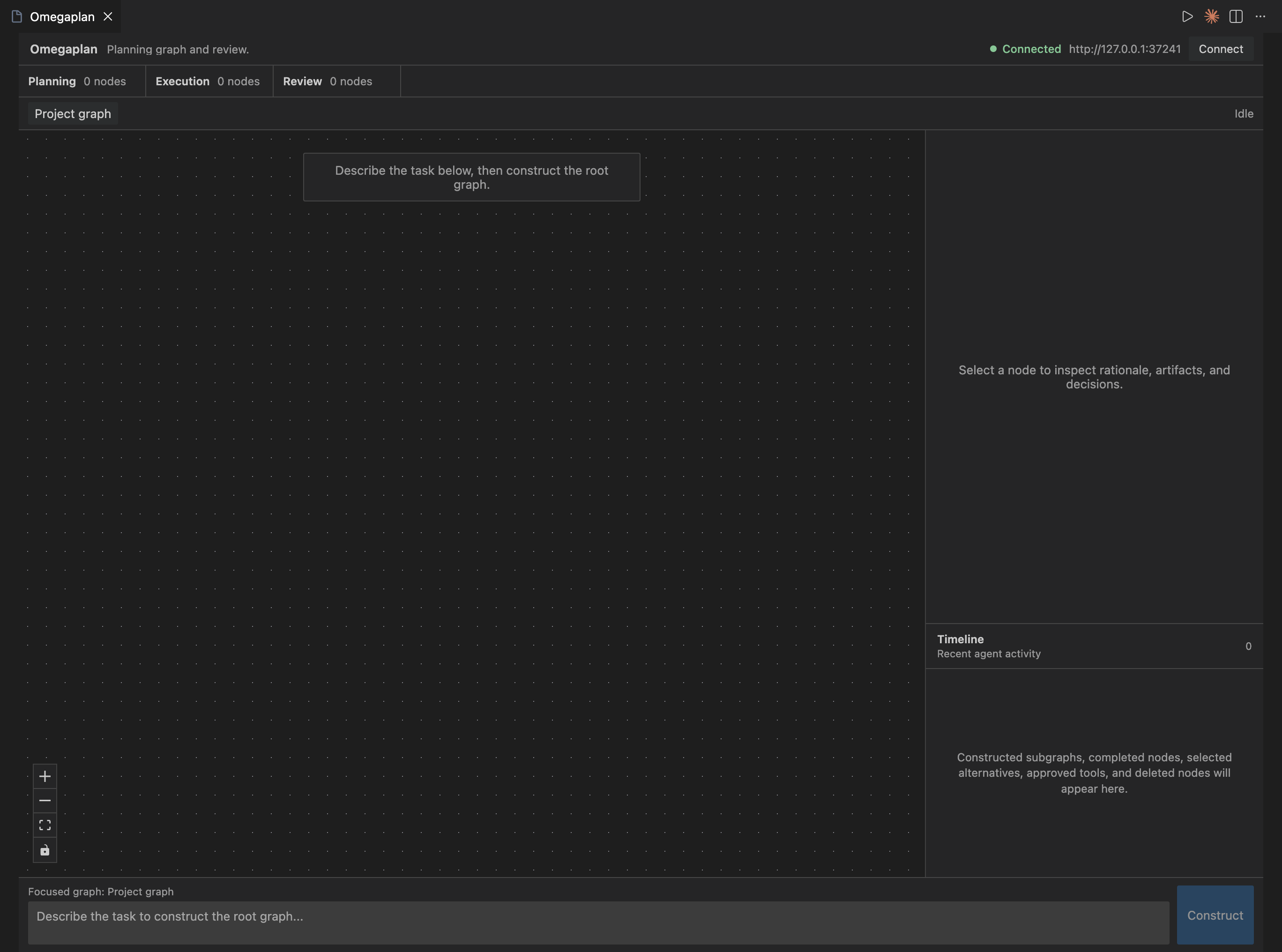Viewport: 1282px width, 952px height.
Task: Click the run play icon
Action: coord(1187,17)
